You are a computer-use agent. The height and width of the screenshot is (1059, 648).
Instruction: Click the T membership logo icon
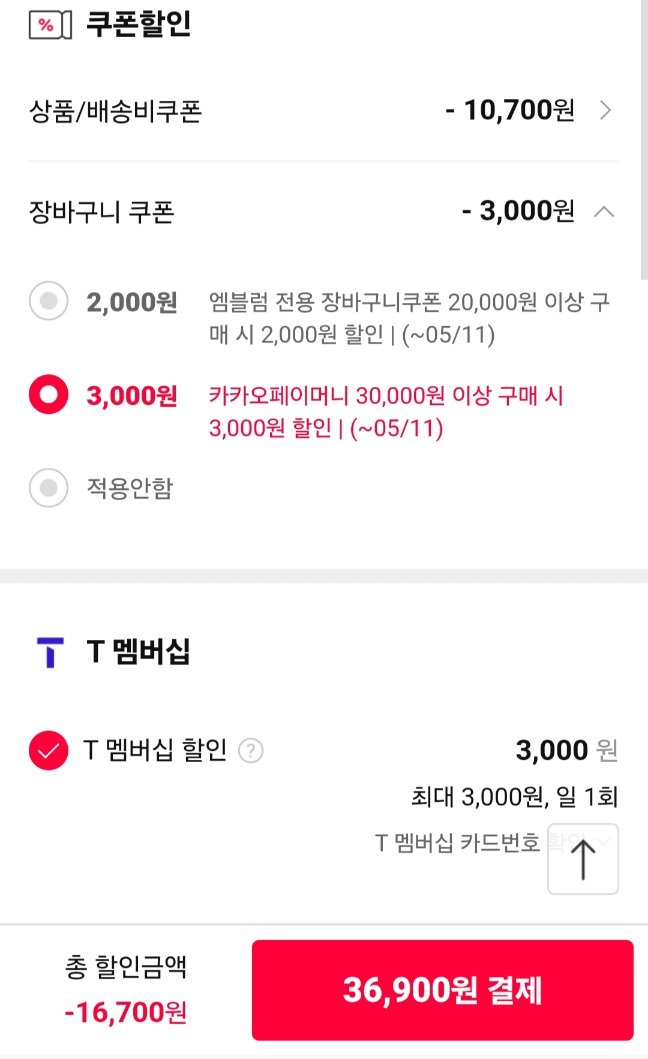tap(49, 652)
